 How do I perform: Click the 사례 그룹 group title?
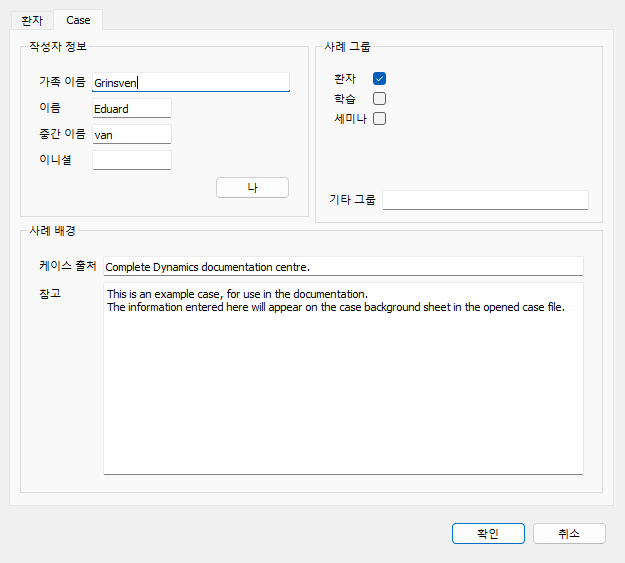(347, 47)
